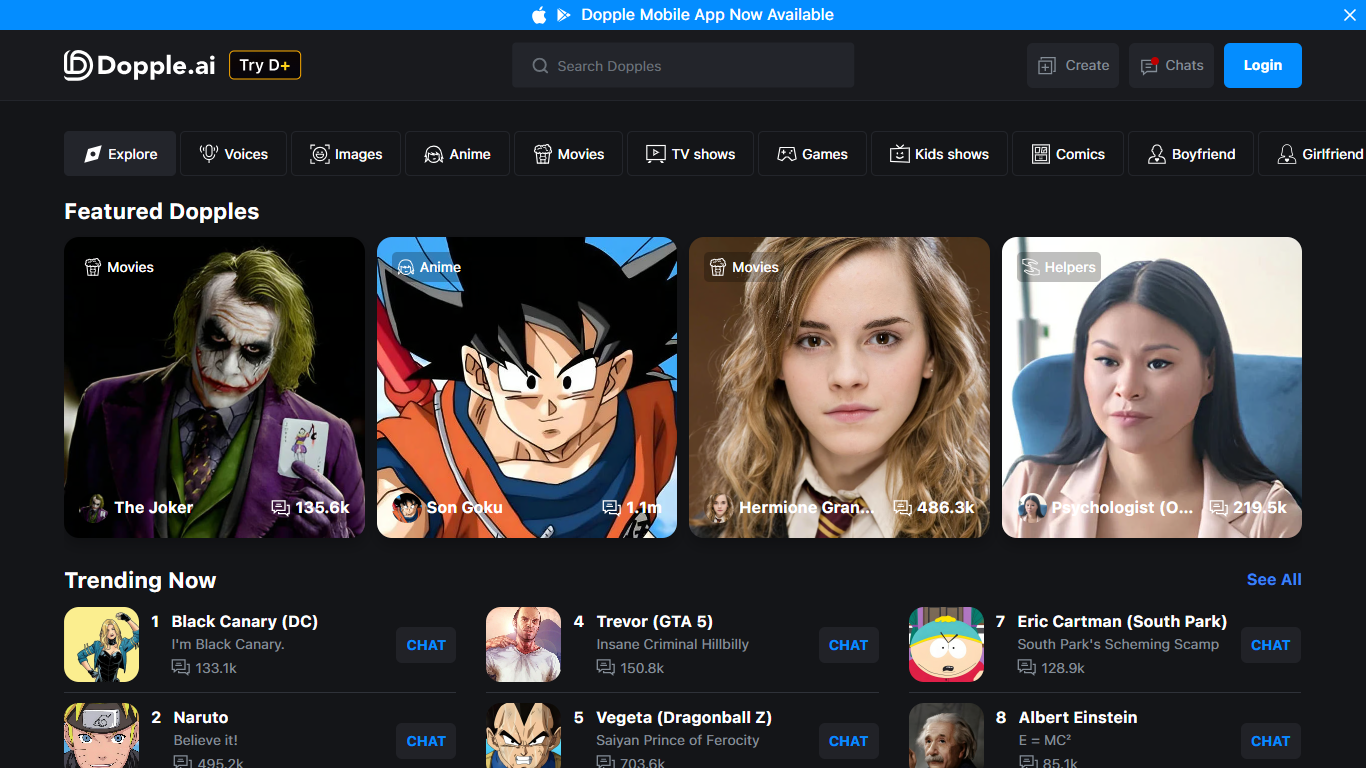Click the Google Play icon in the banner
The height and width of the screenshot is (768, 1366).
564,15
